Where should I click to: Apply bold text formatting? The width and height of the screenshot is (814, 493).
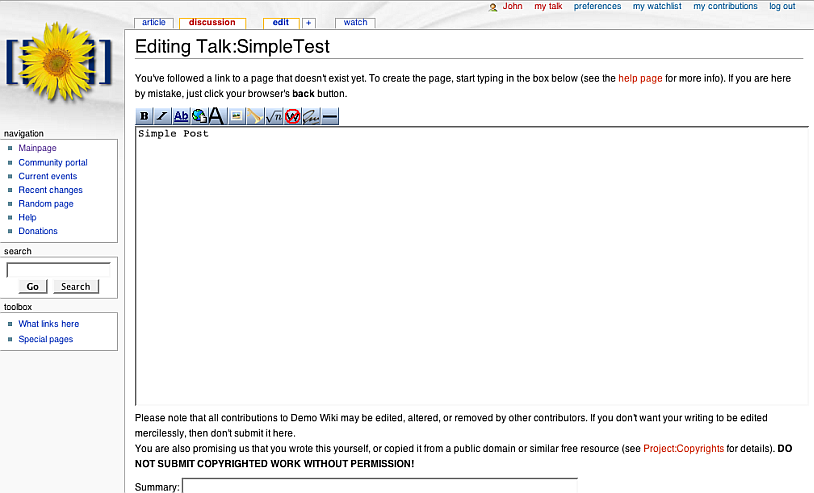144,116
